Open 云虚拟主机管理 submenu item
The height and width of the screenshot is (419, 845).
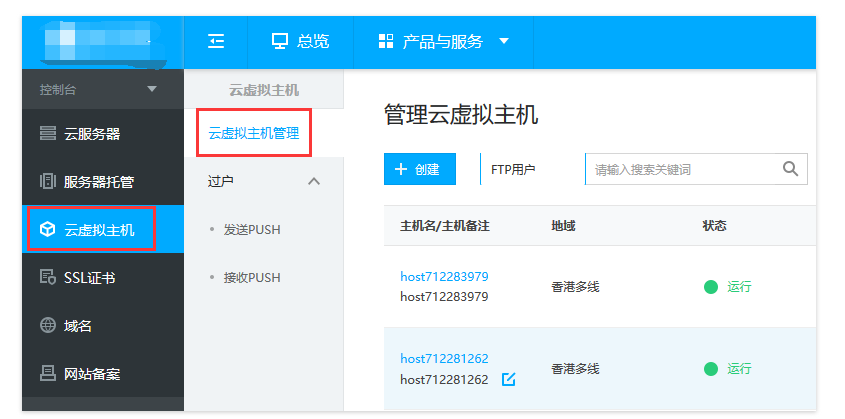click(254, 134)
